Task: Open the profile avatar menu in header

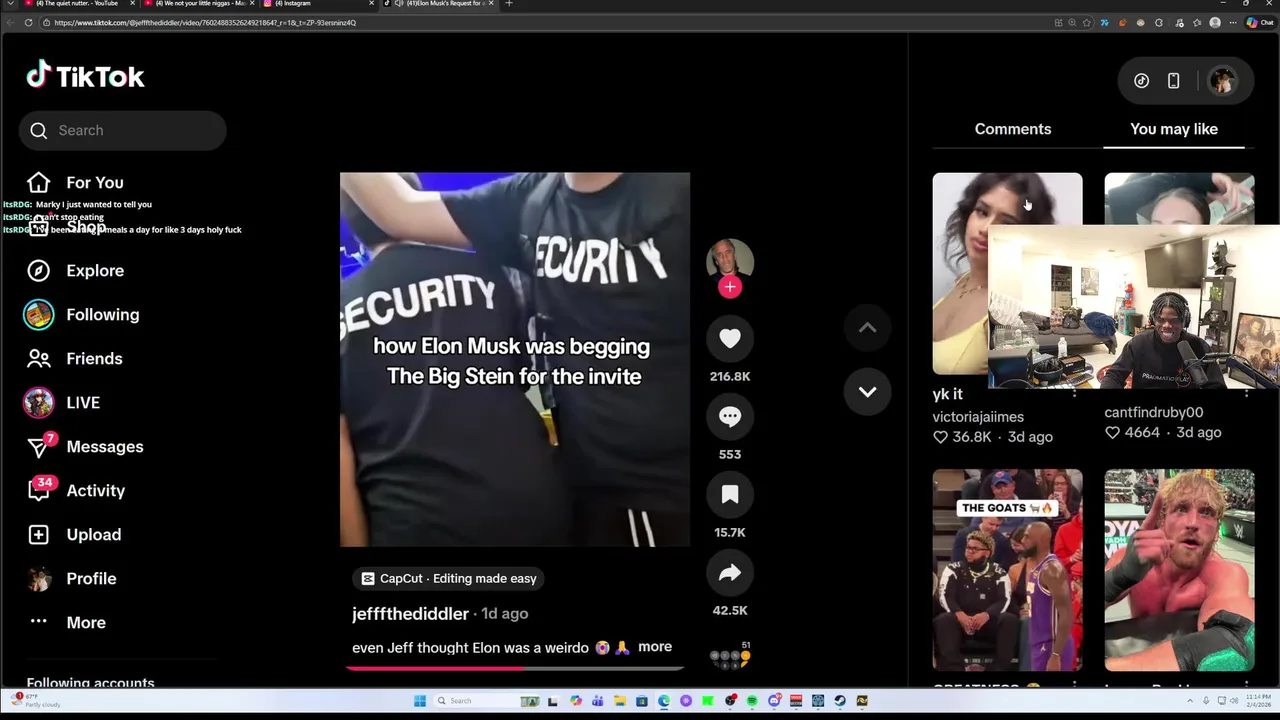Action: click(x=1222, y=81)
